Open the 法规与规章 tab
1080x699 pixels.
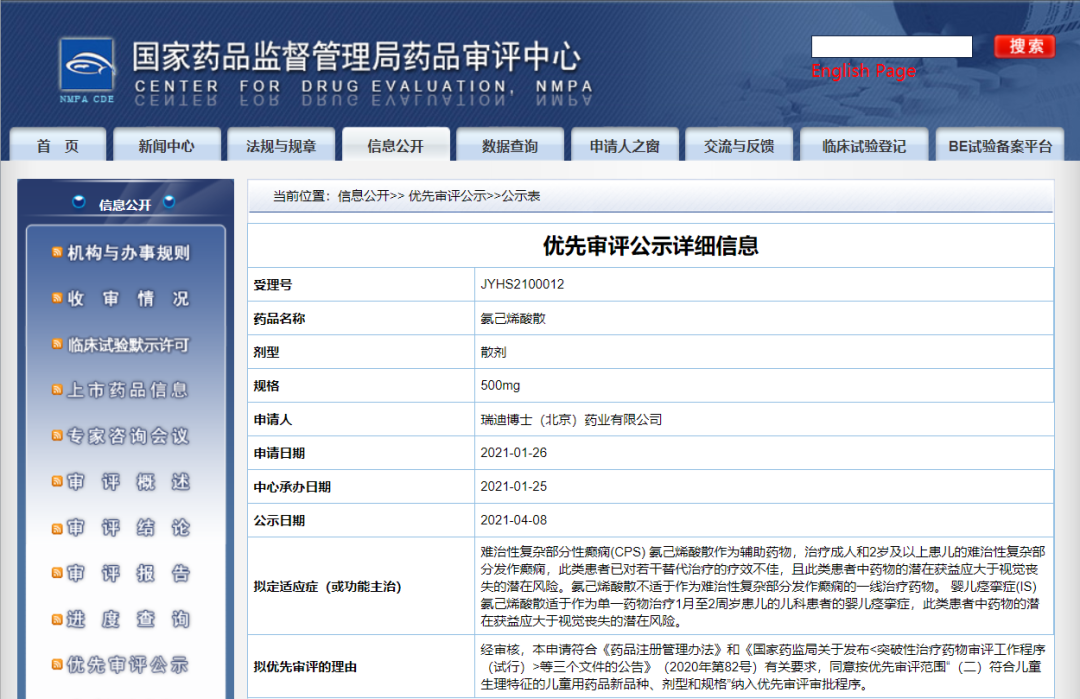(281, 146)
